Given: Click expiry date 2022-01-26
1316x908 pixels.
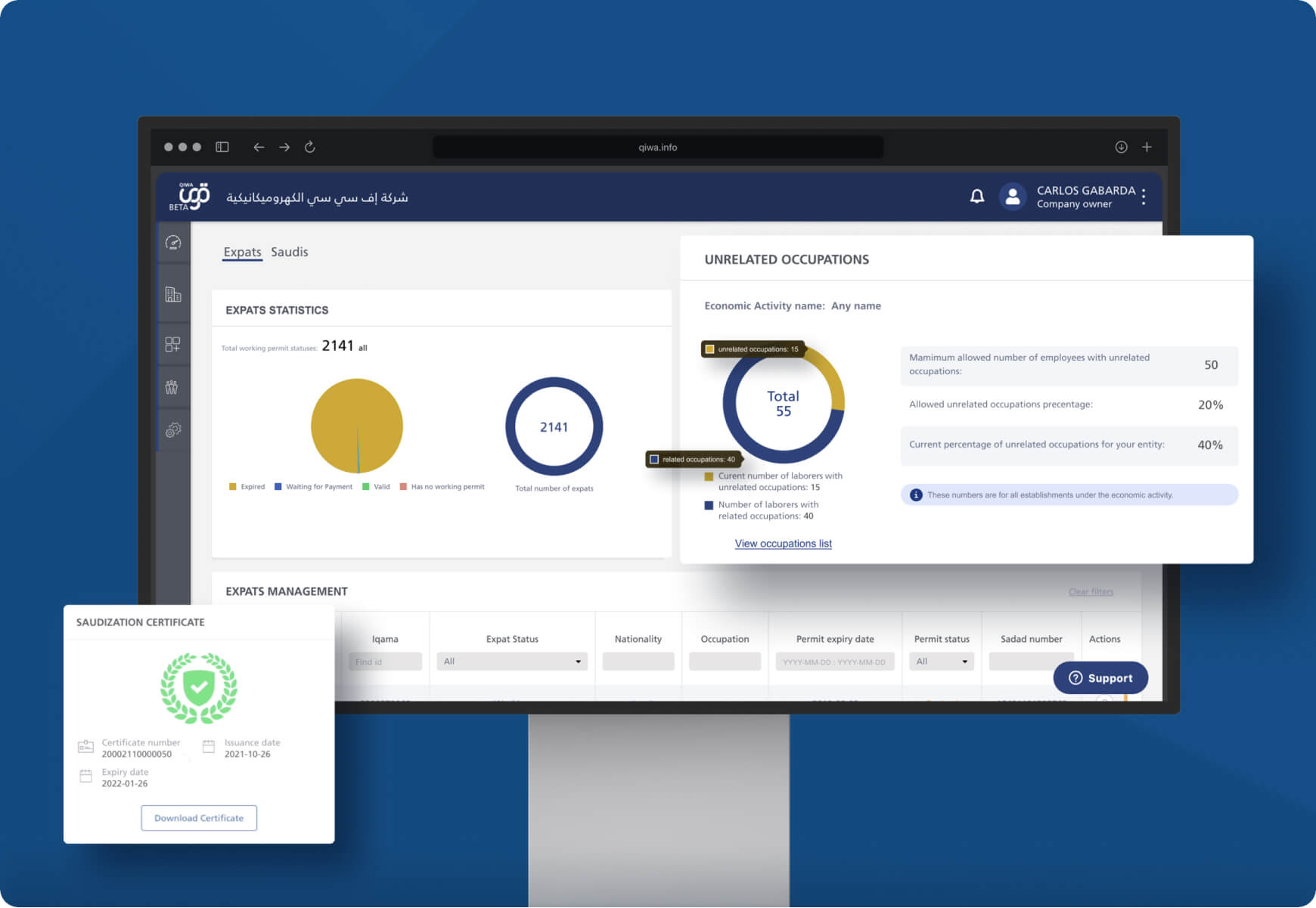Looking at the screenshot, I should [x=125, y=784].
